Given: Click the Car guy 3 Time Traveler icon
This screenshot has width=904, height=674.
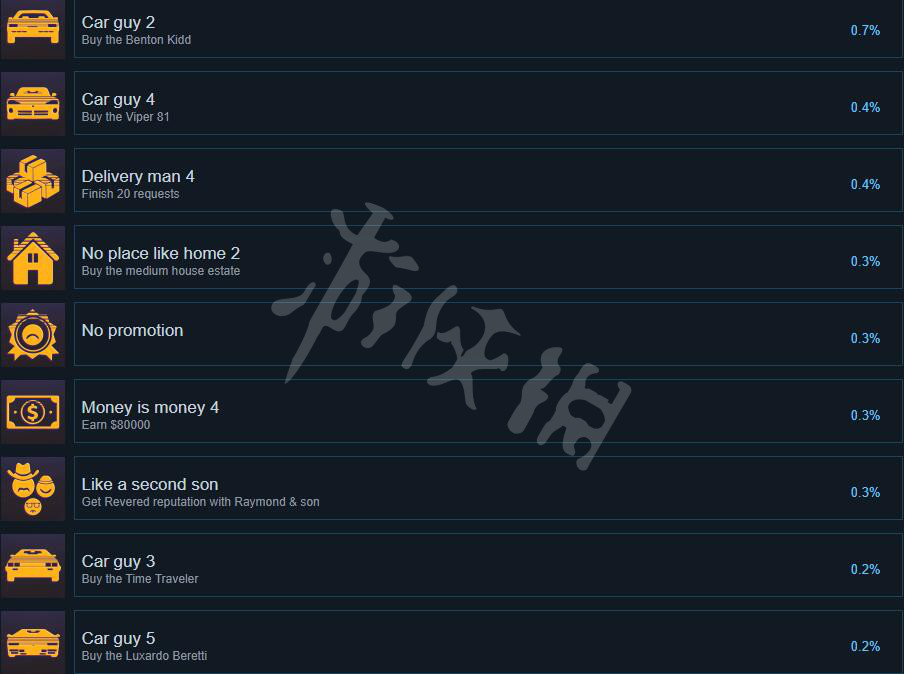Looking at the screenshot, I should (x=33, y=566).
